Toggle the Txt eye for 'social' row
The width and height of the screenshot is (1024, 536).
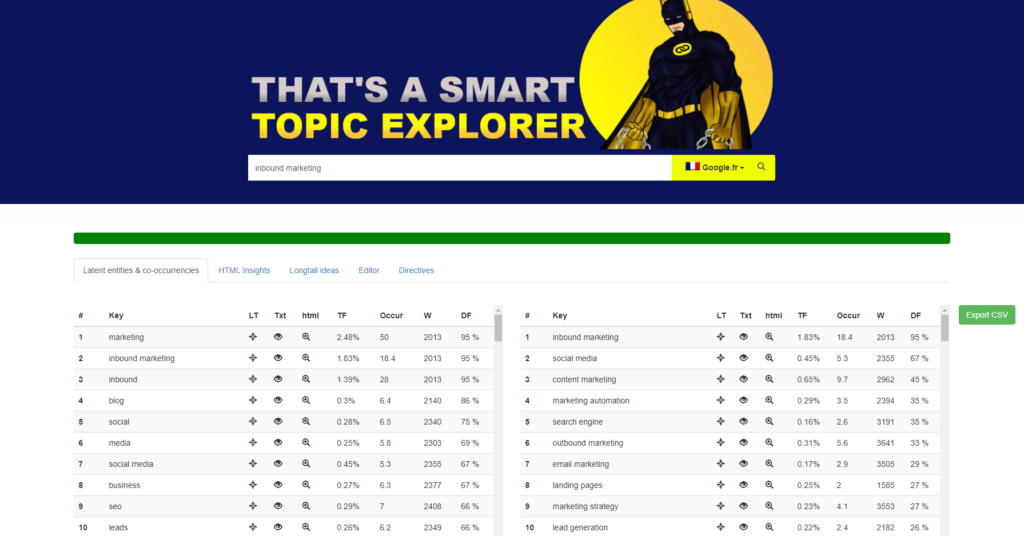pos(278,421)
